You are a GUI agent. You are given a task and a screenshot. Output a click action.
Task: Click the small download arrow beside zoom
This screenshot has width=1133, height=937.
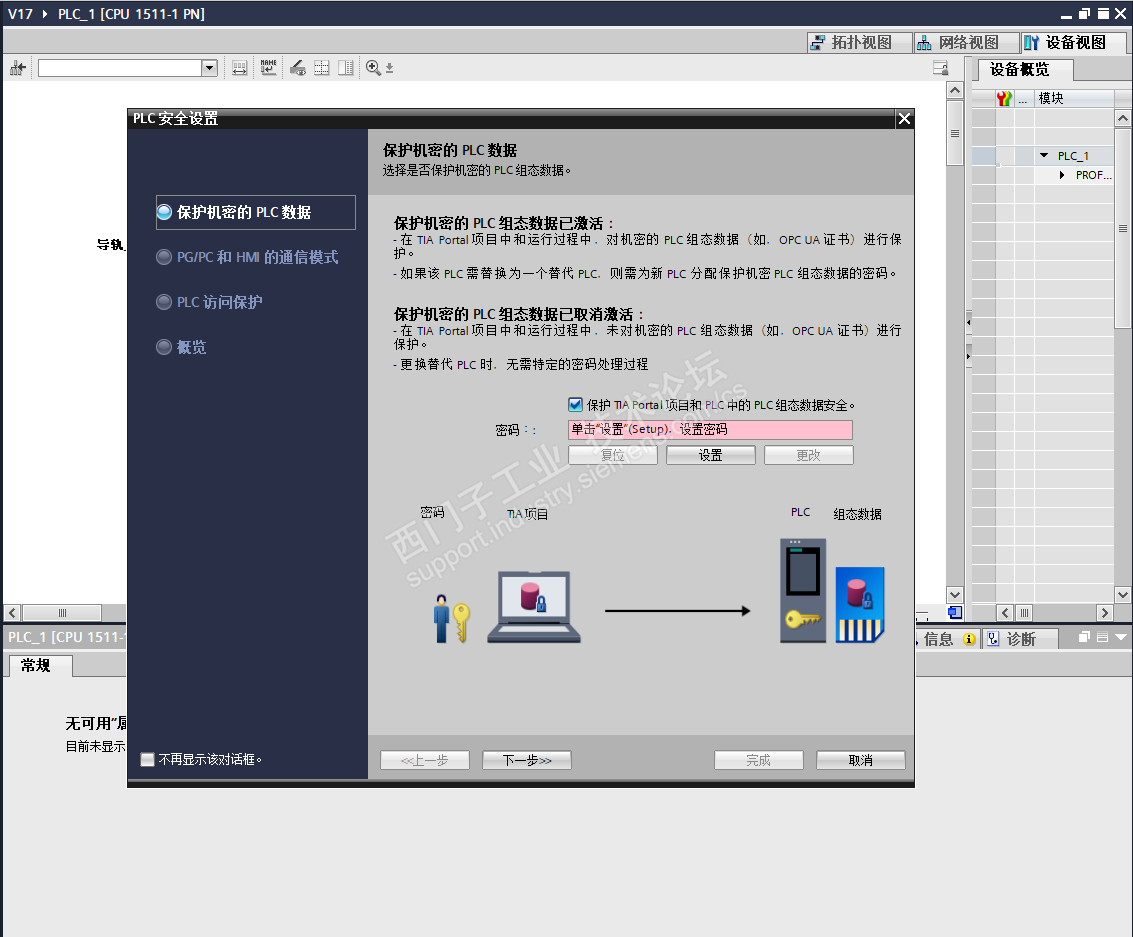point(389,69)
